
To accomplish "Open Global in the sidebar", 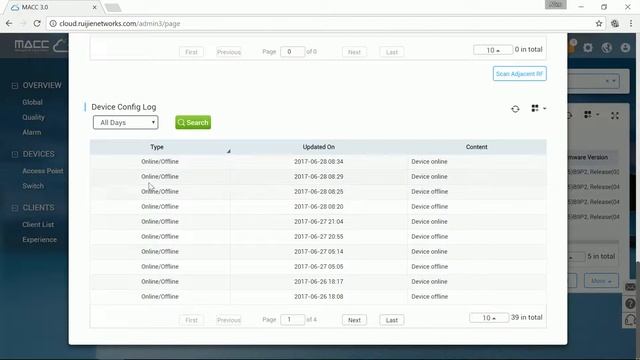I will pos(33,102).
